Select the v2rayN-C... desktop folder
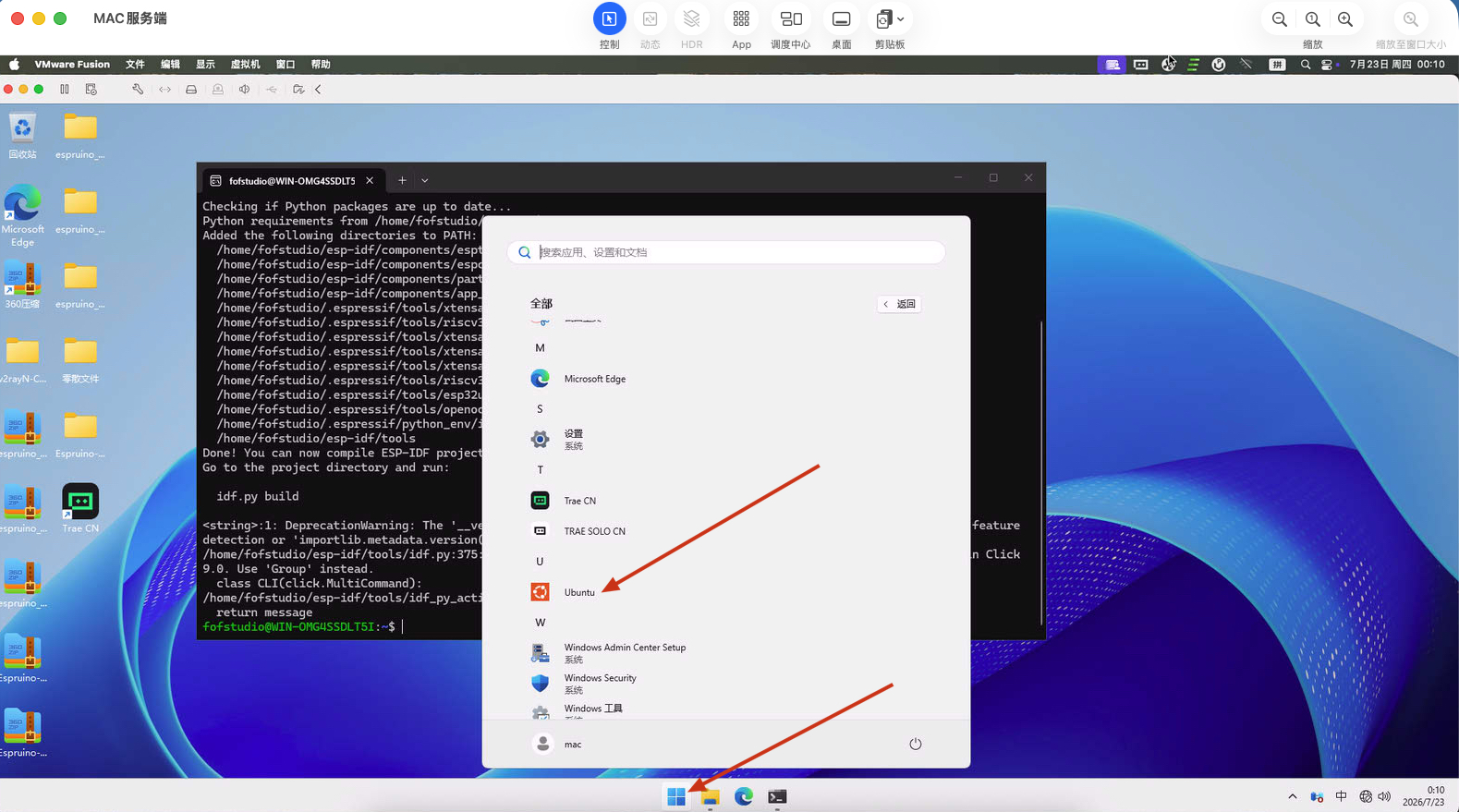 tap(22, 359)
